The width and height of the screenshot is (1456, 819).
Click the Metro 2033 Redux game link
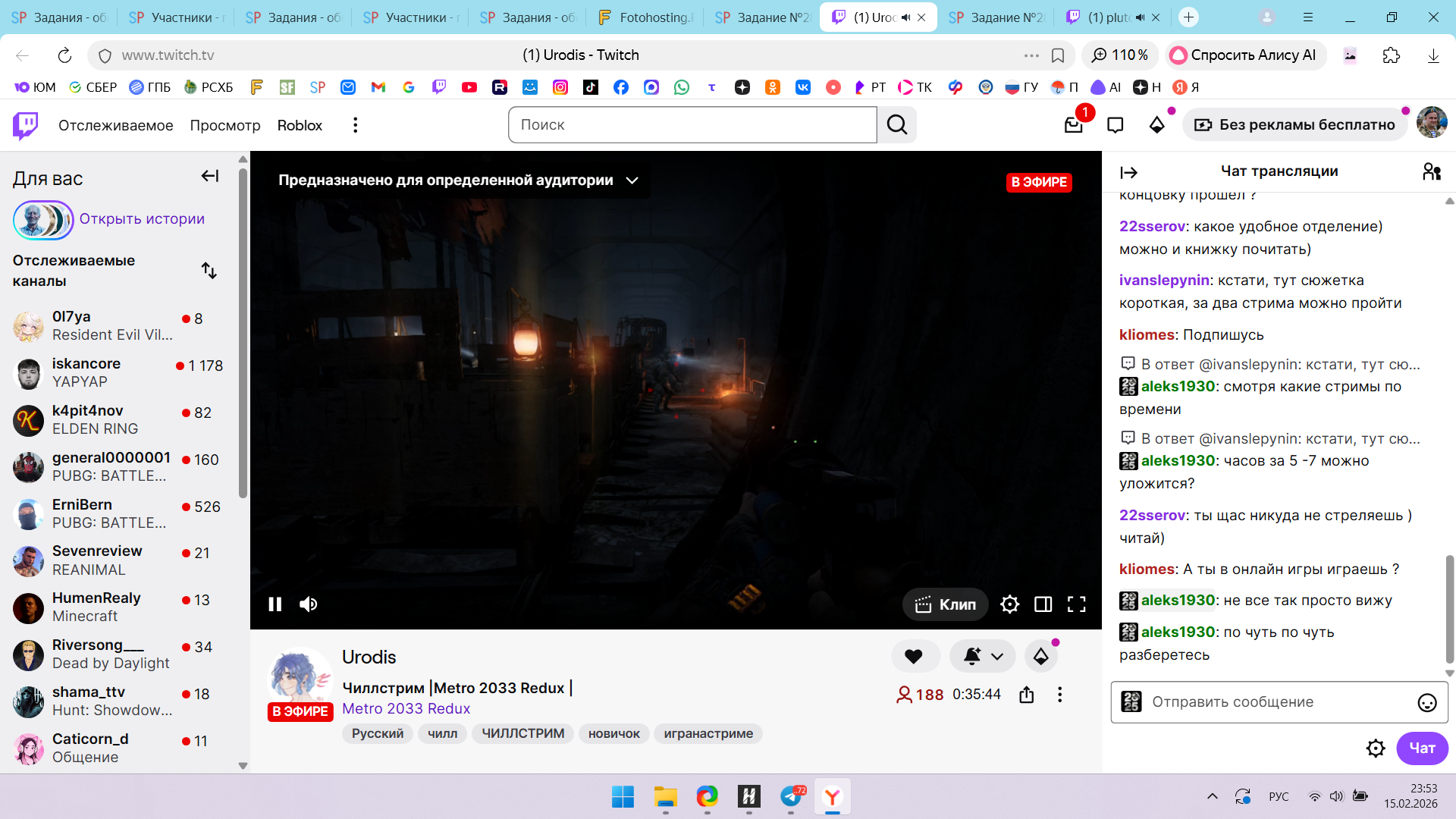pos(406,709)
